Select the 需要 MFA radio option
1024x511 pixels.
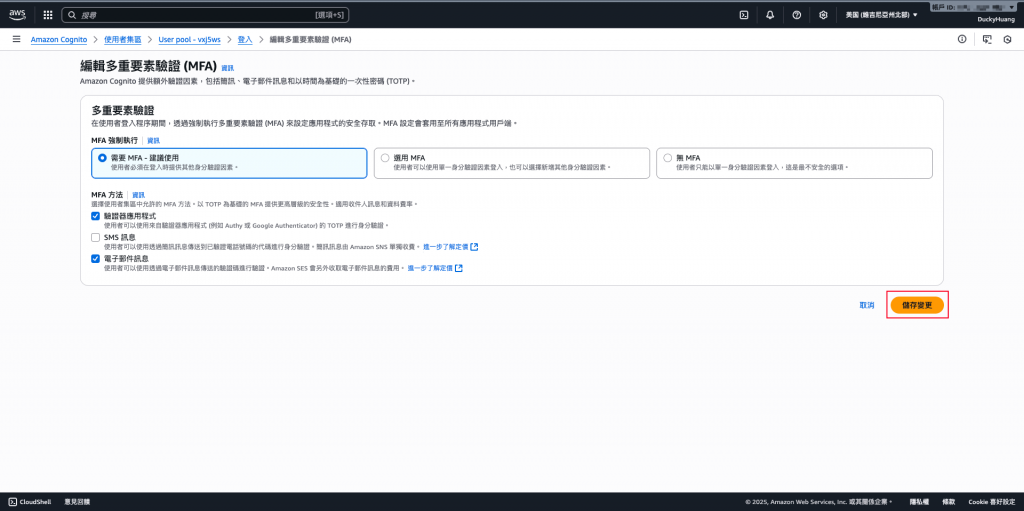pos(102,157)
